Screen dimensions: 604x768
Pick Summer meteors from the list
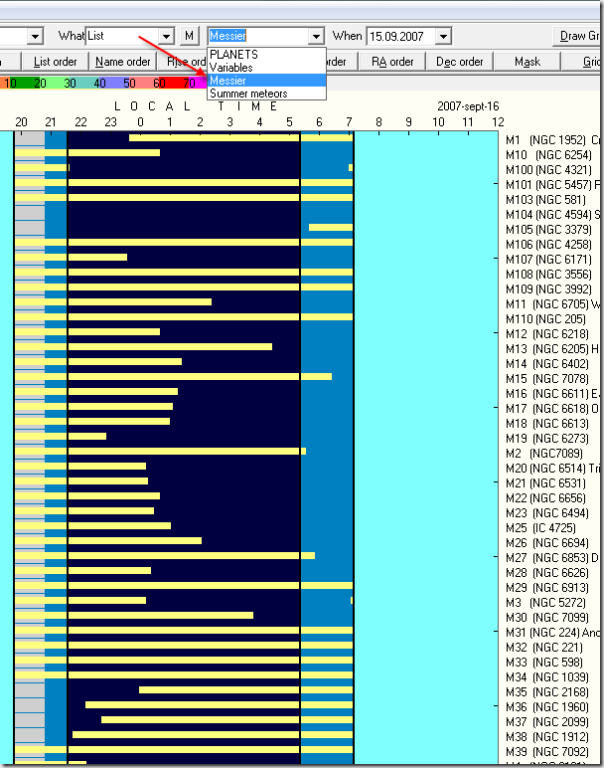(248, 93)
